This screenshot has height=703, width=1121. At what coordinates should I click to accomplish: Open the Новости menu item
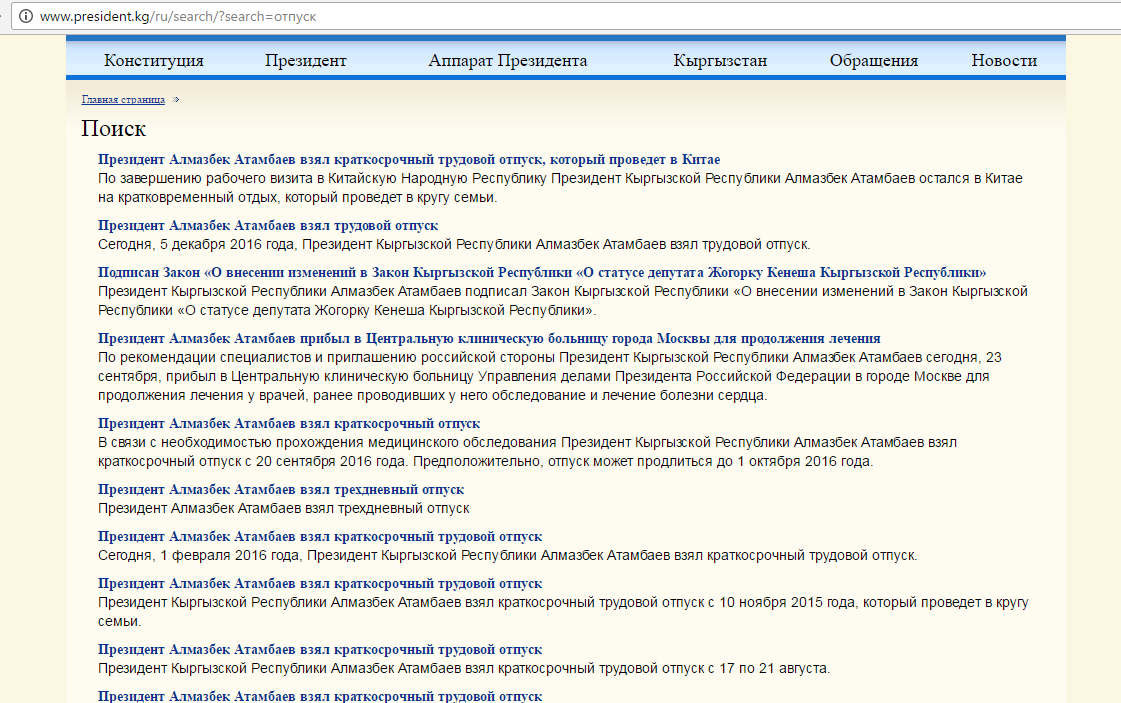(1003, 60)
